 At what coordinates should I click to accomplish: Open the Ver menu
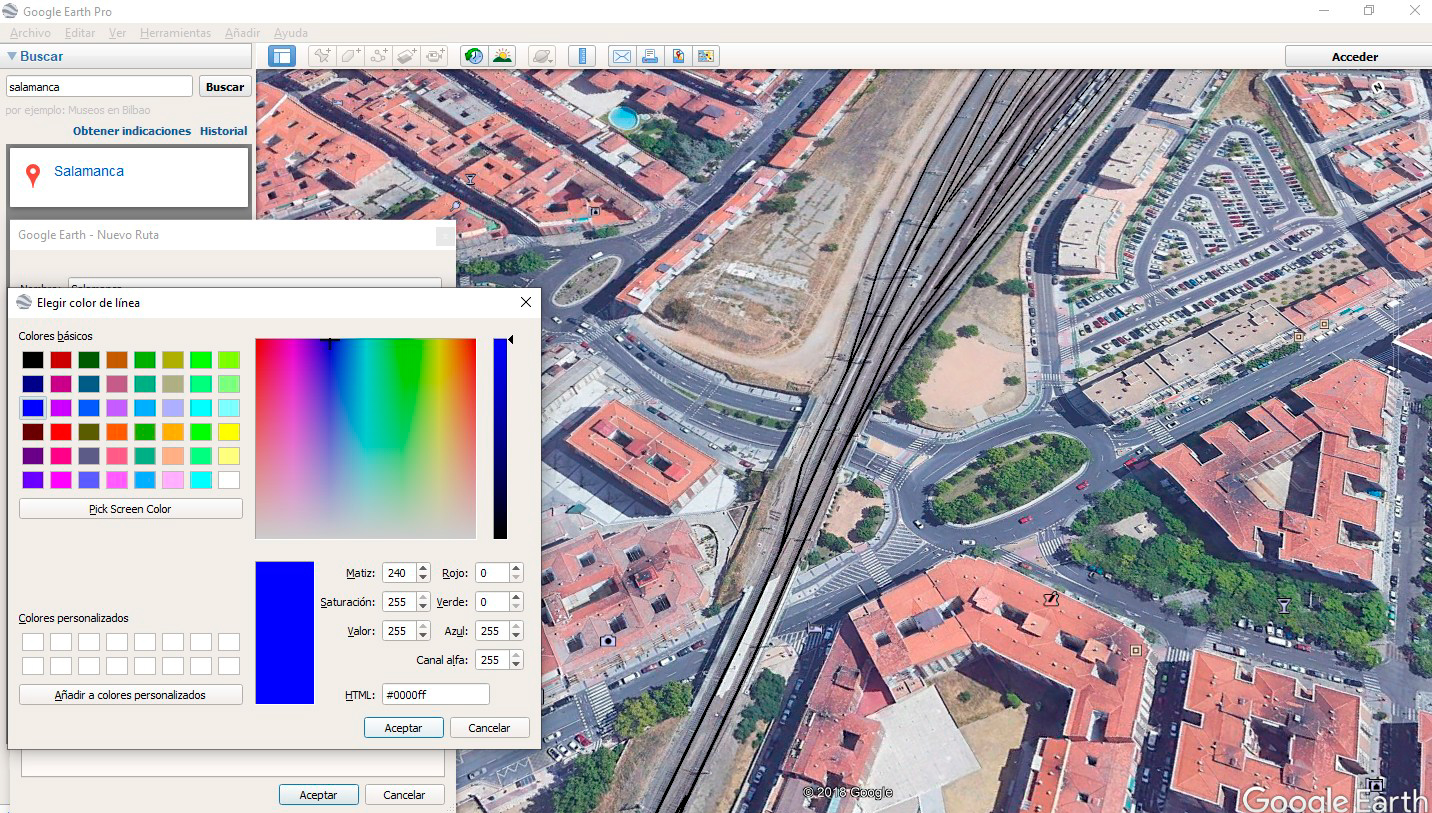(x=117, y=33)
